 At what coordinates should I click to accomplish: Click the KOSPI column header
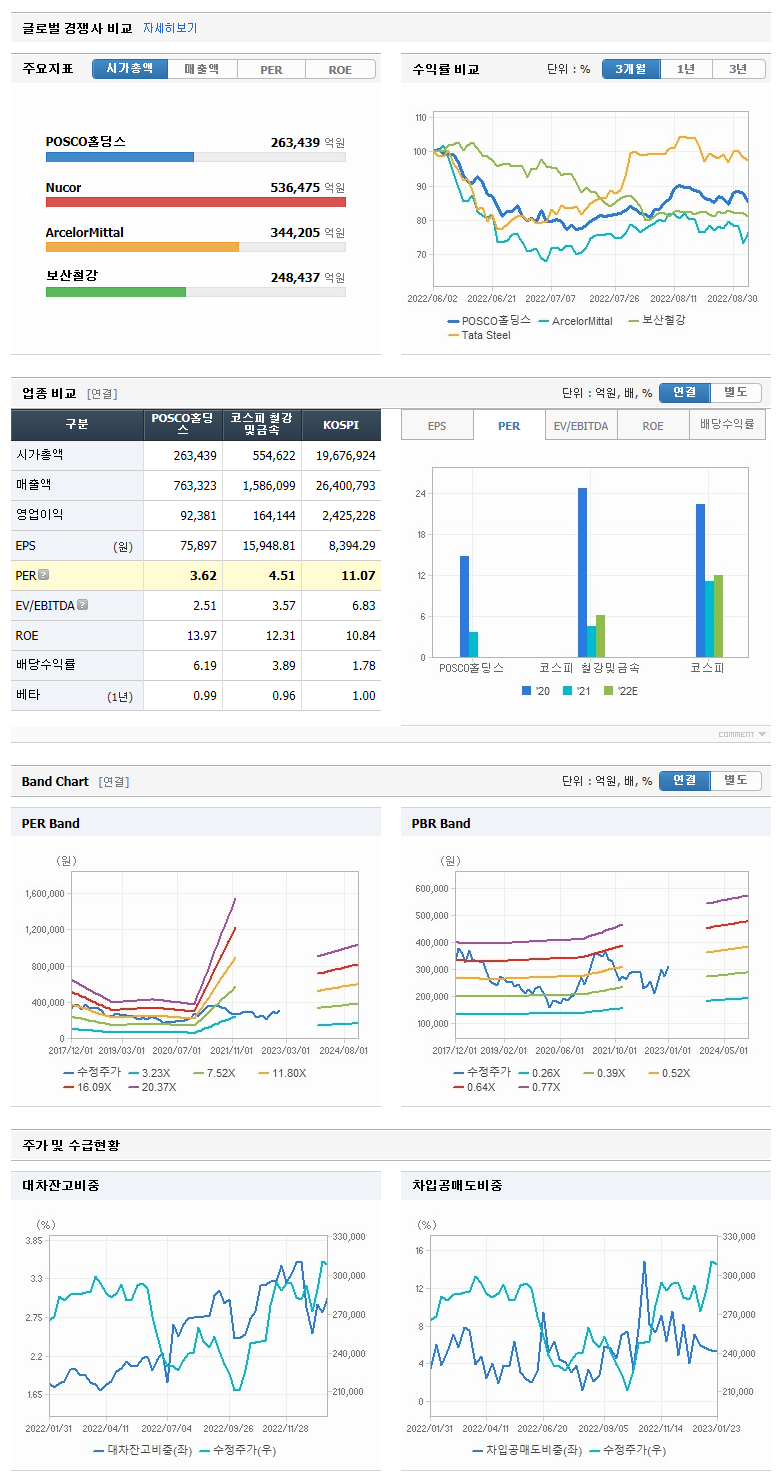tap(341, 425)
